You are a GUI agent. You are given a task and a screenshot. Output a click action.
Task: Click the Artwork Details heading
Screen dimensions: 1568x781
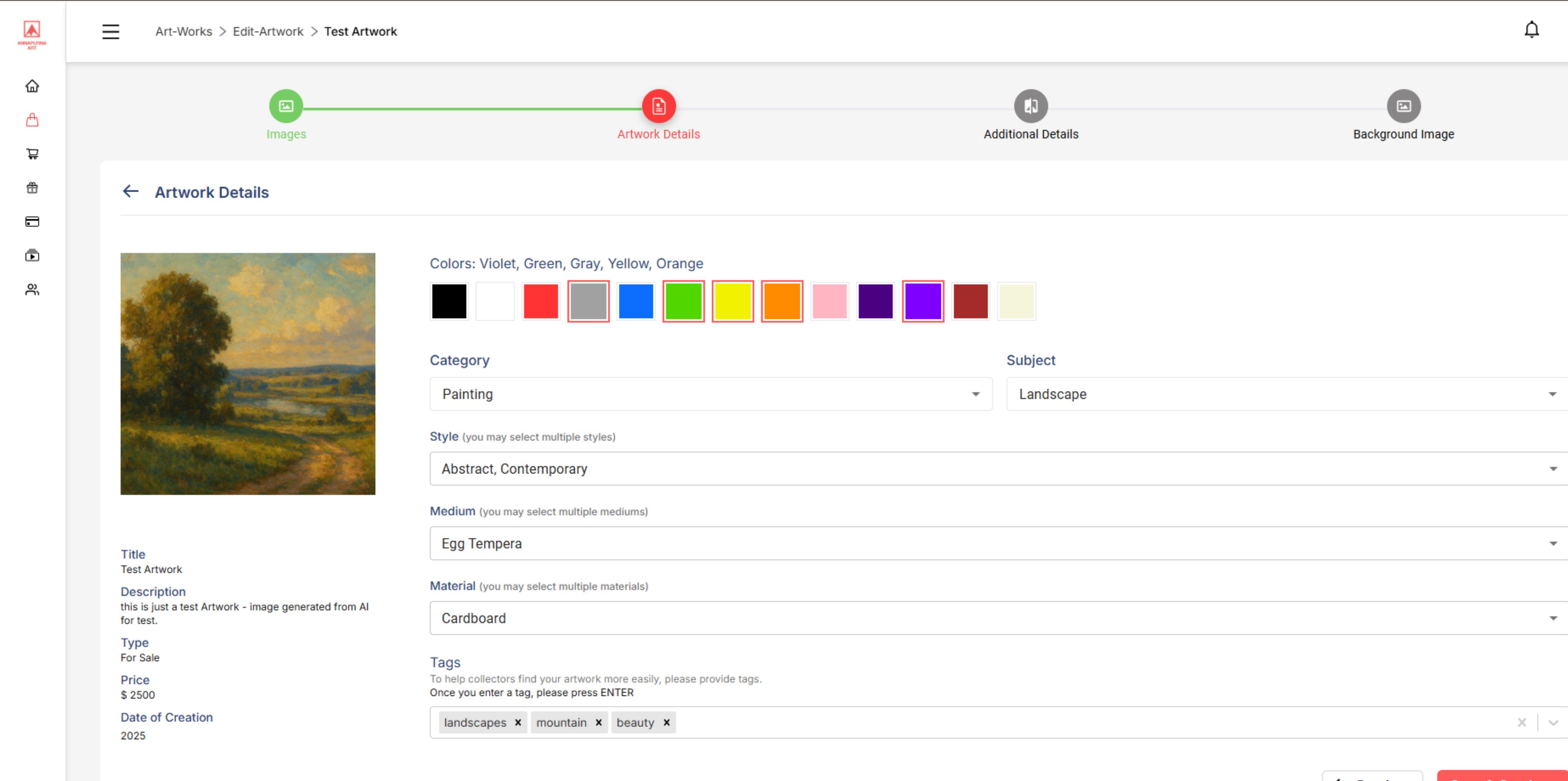coord(212,192)
